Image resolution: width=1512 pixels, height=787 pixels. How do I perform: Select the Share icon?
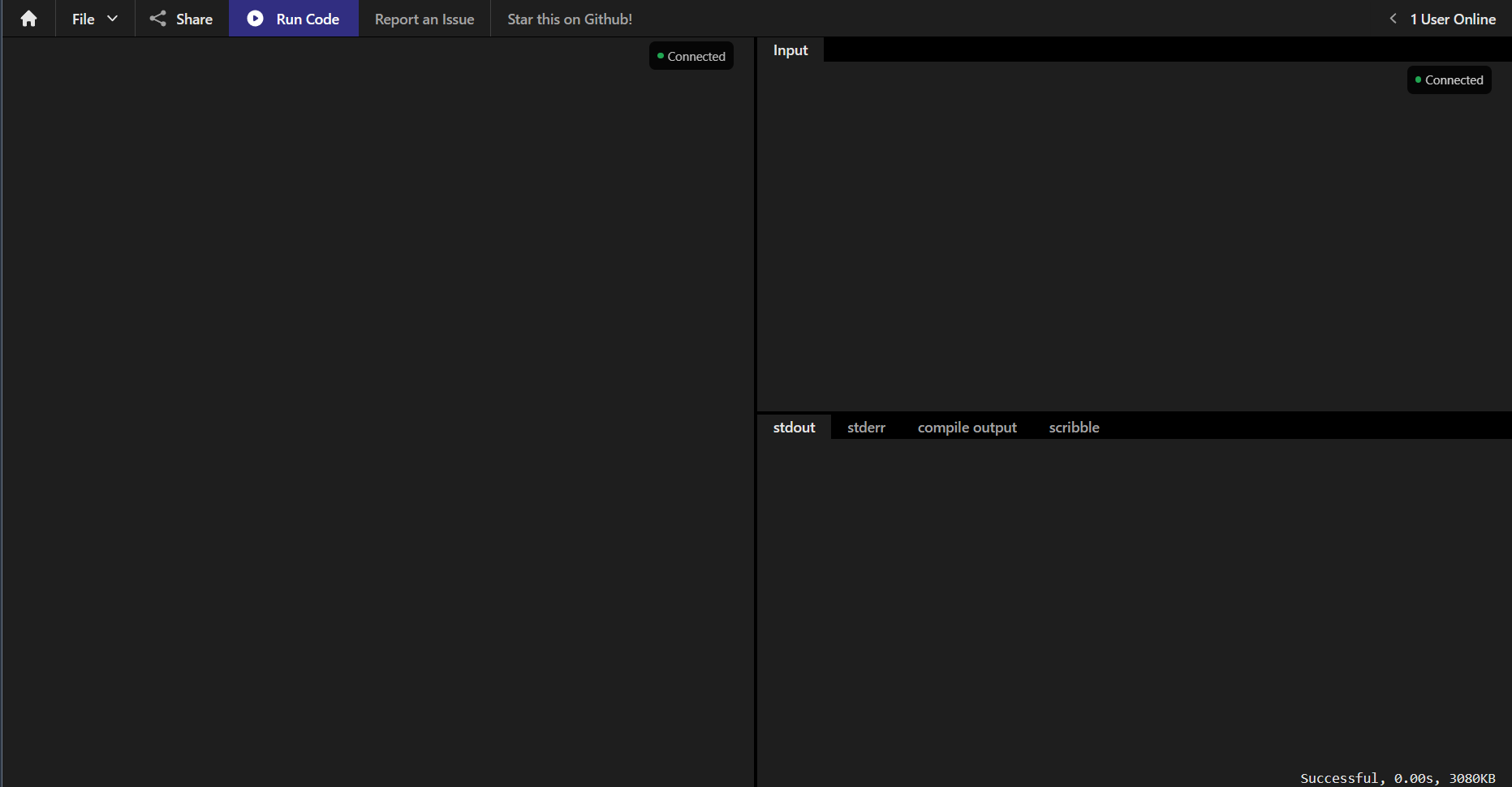(x=157, y=18)
